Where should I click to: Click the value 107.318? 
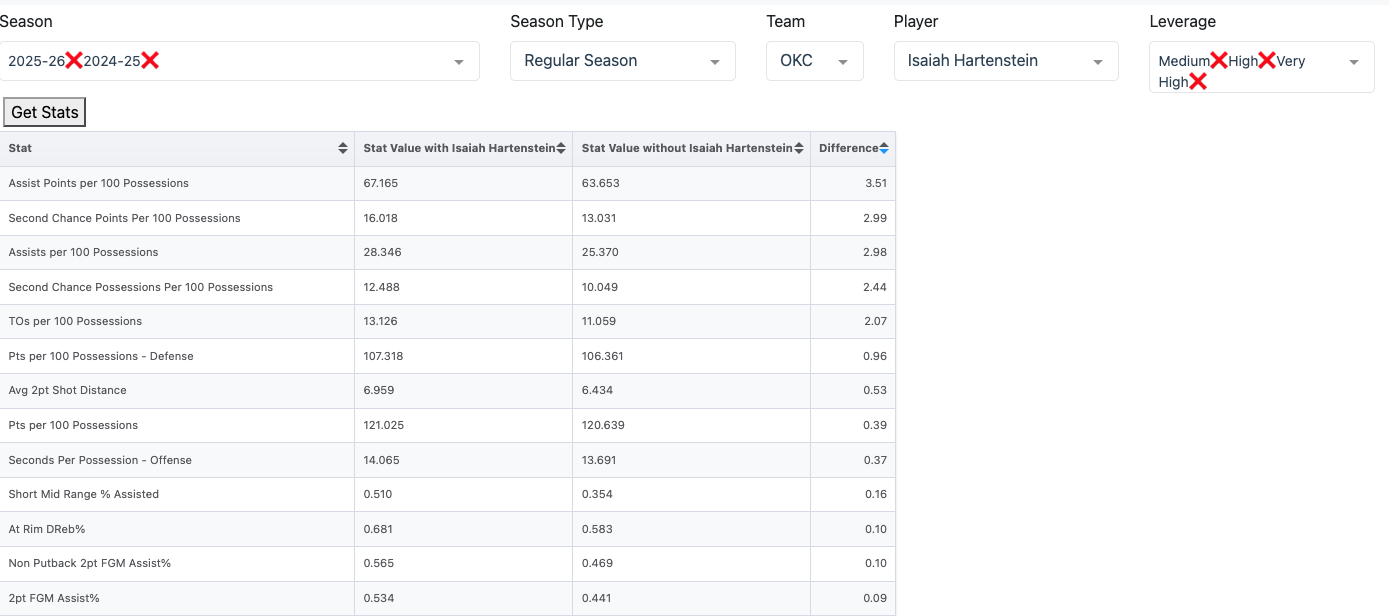click(x=384, y=356)
